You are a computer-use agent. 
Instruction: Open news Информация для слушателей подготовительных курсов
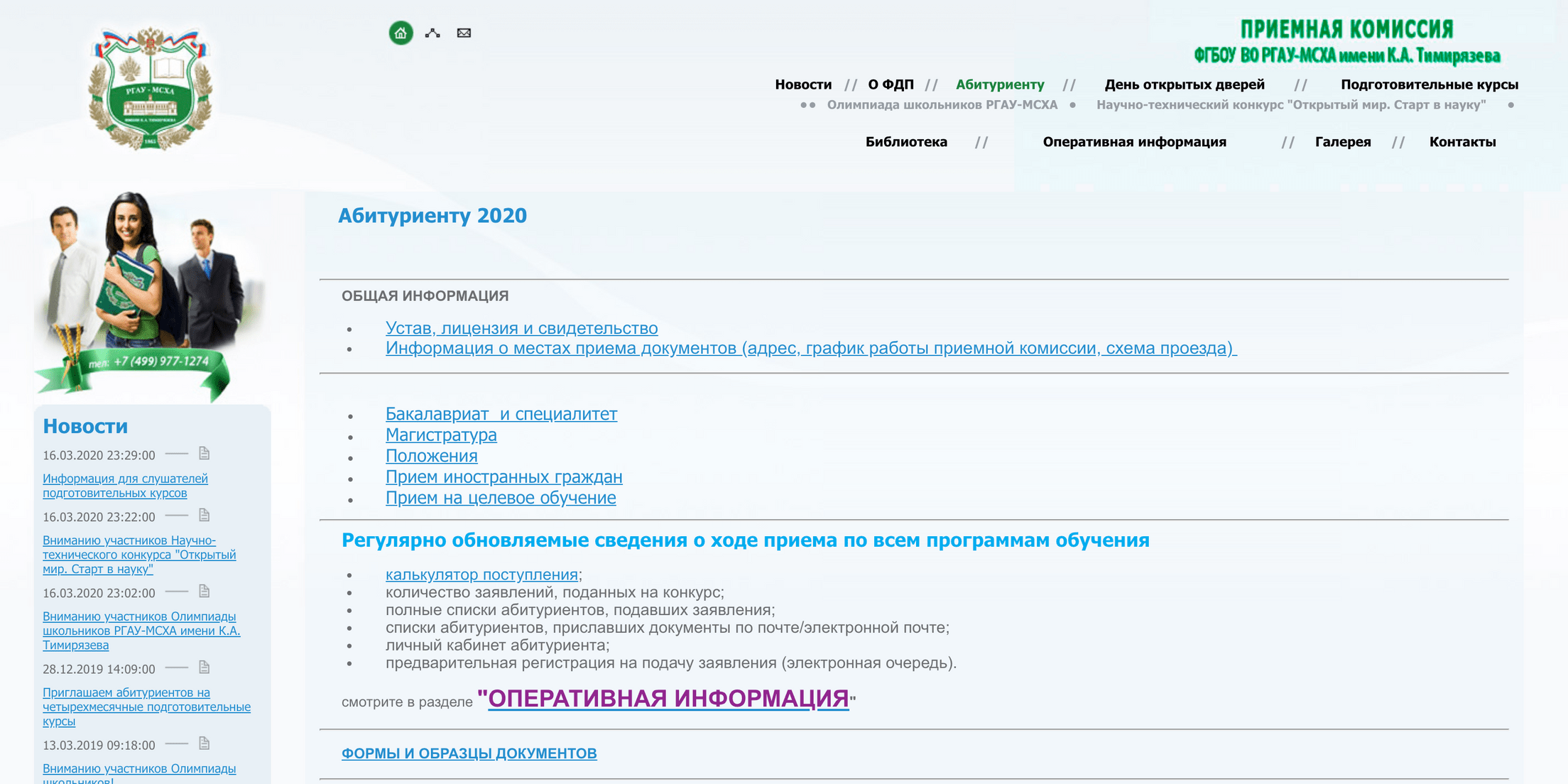click(125, 486)
